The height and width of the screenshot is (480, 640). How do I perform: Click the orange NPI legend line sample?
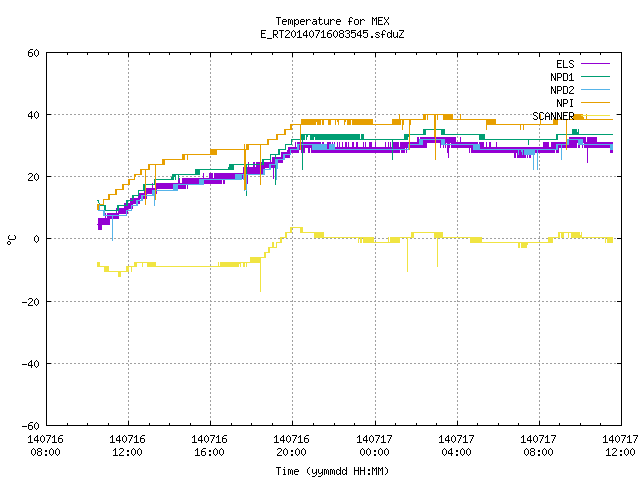tap(595, 103)
